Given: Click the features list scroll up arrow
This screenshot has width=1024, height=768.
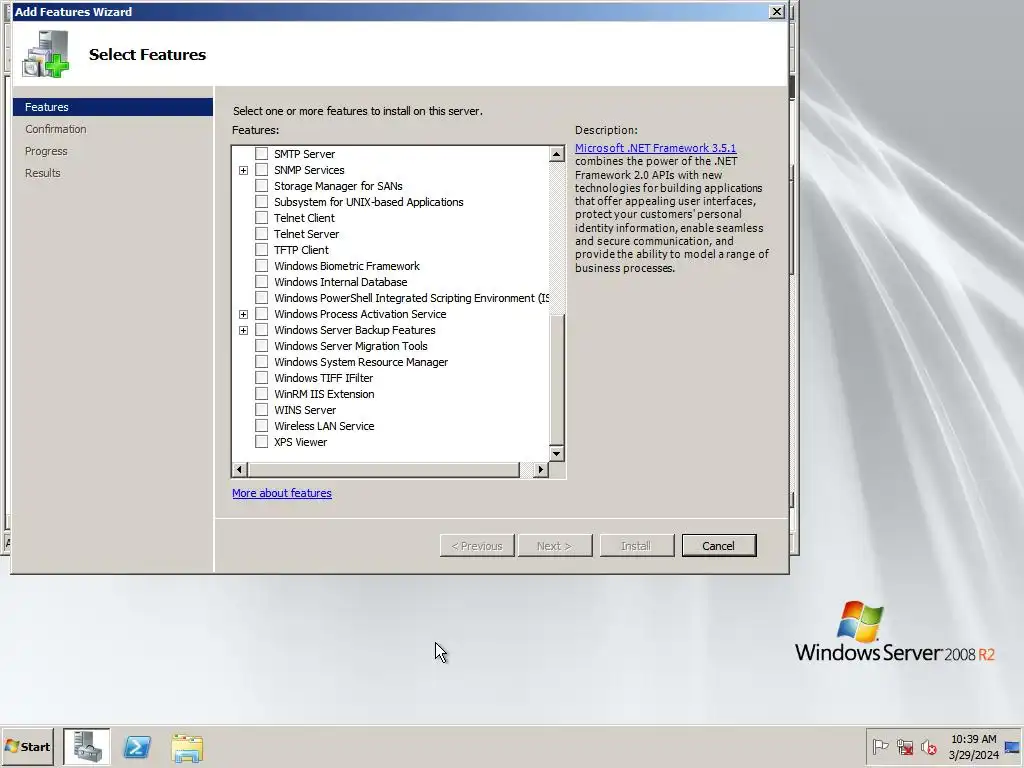Looking at the screenshot, I should coord(556,154).
